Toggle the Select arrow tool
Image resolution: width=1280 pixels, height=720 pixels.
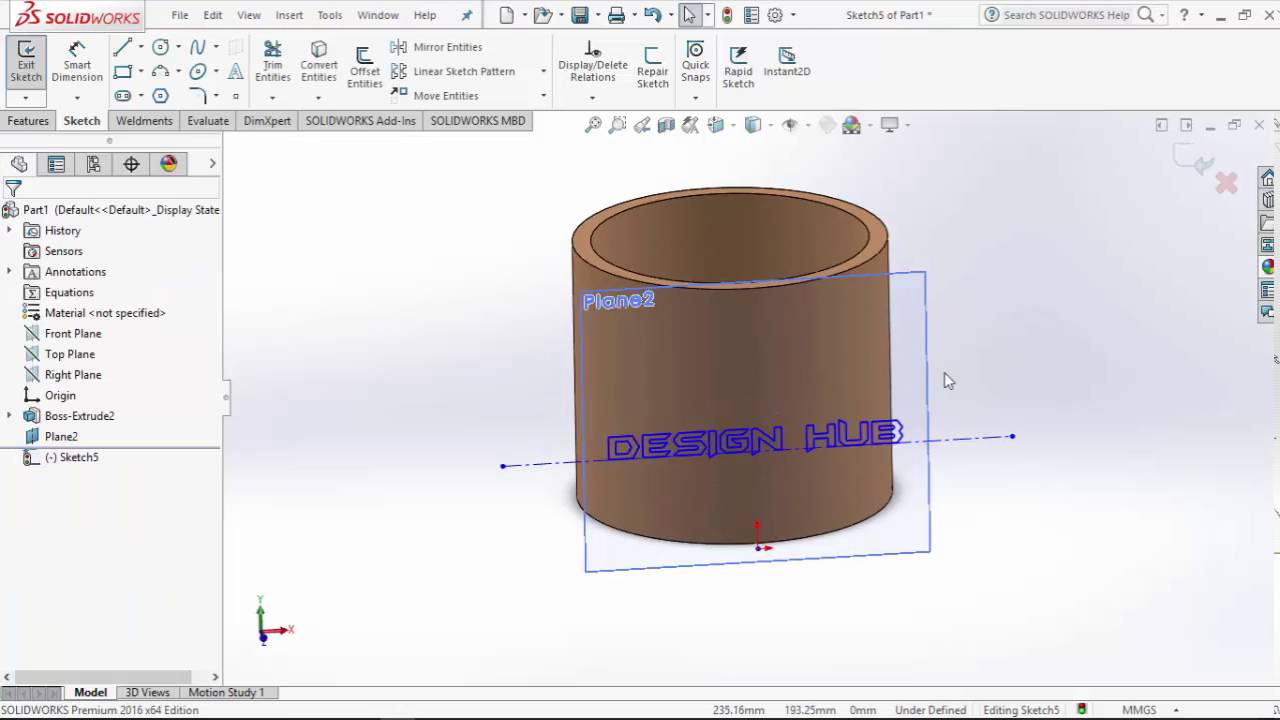click(x=689, y=15)
